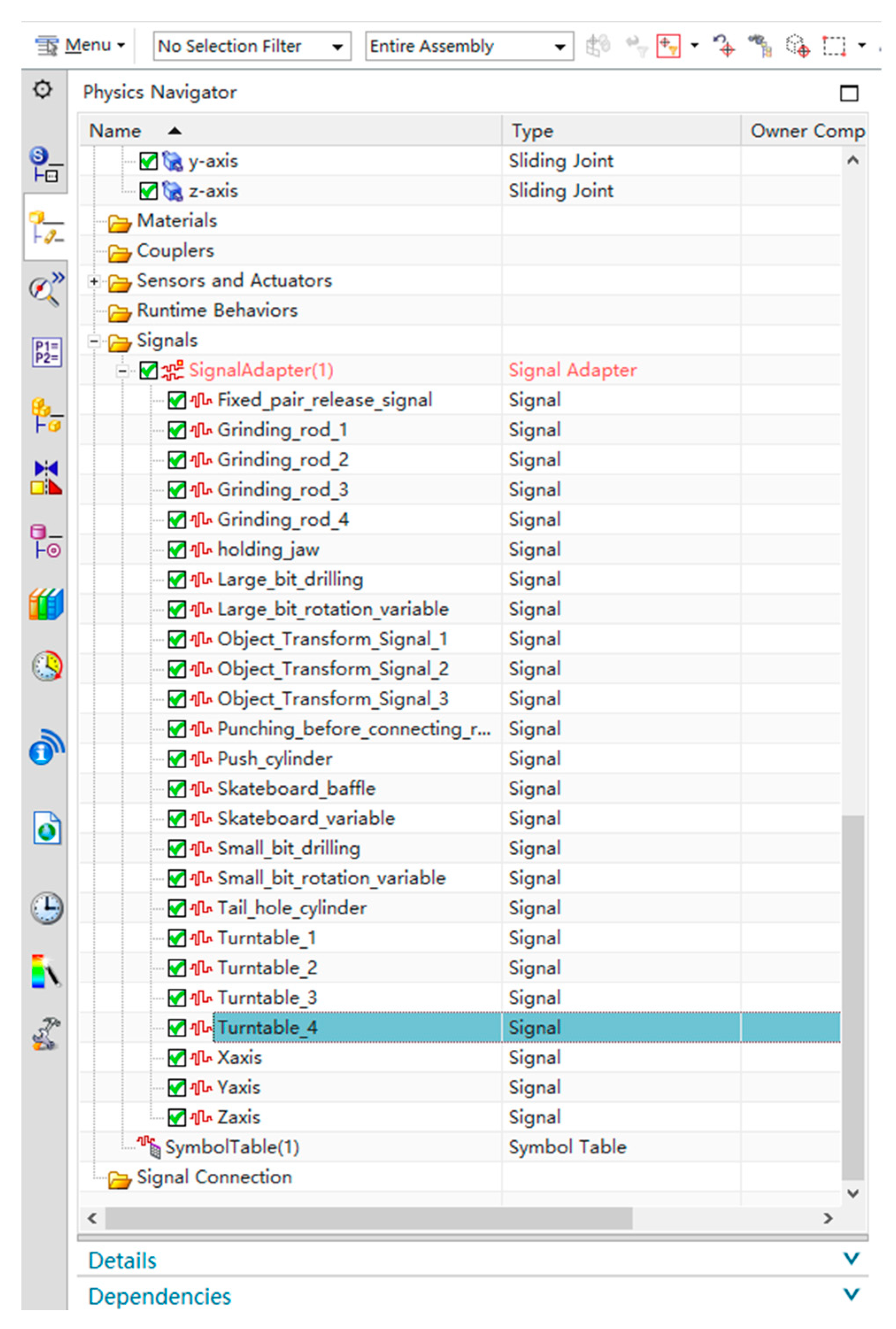This screenshot has height=1329, width=896.
Task: Select the SymbolTable(1) tree item
Action: tap(231, 1147)
